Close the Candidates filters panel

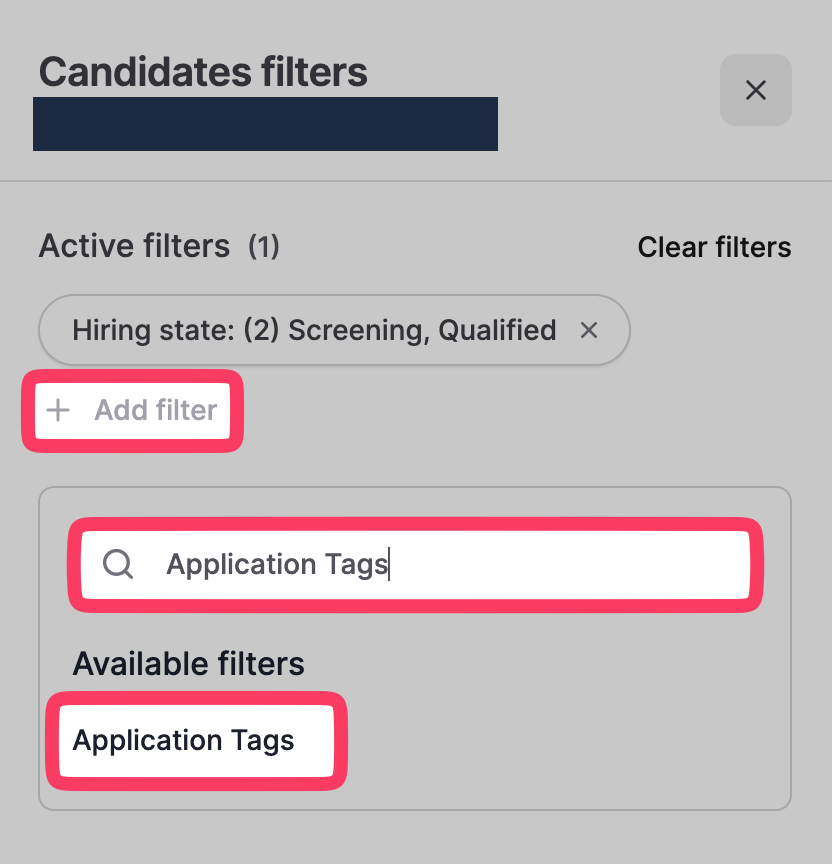coord(756,90)
